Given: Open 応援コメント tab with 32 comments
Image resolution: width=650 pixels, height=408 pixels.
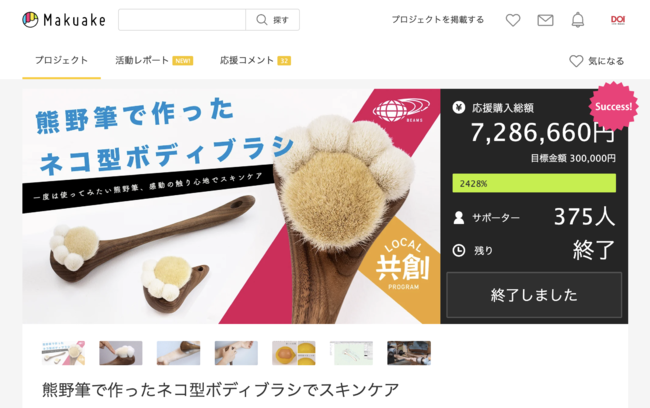Looking at the screenshot, I should click(255, 61).
